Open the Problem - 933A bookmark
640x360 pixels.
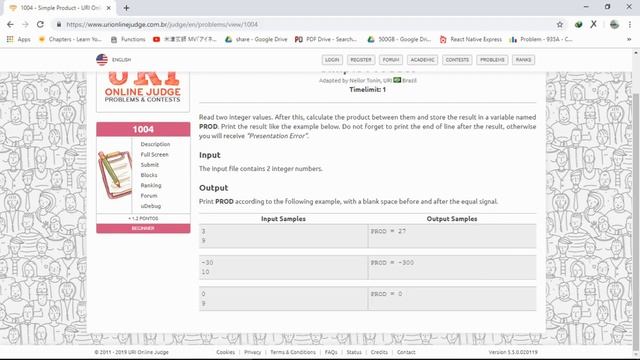[541, 39]
